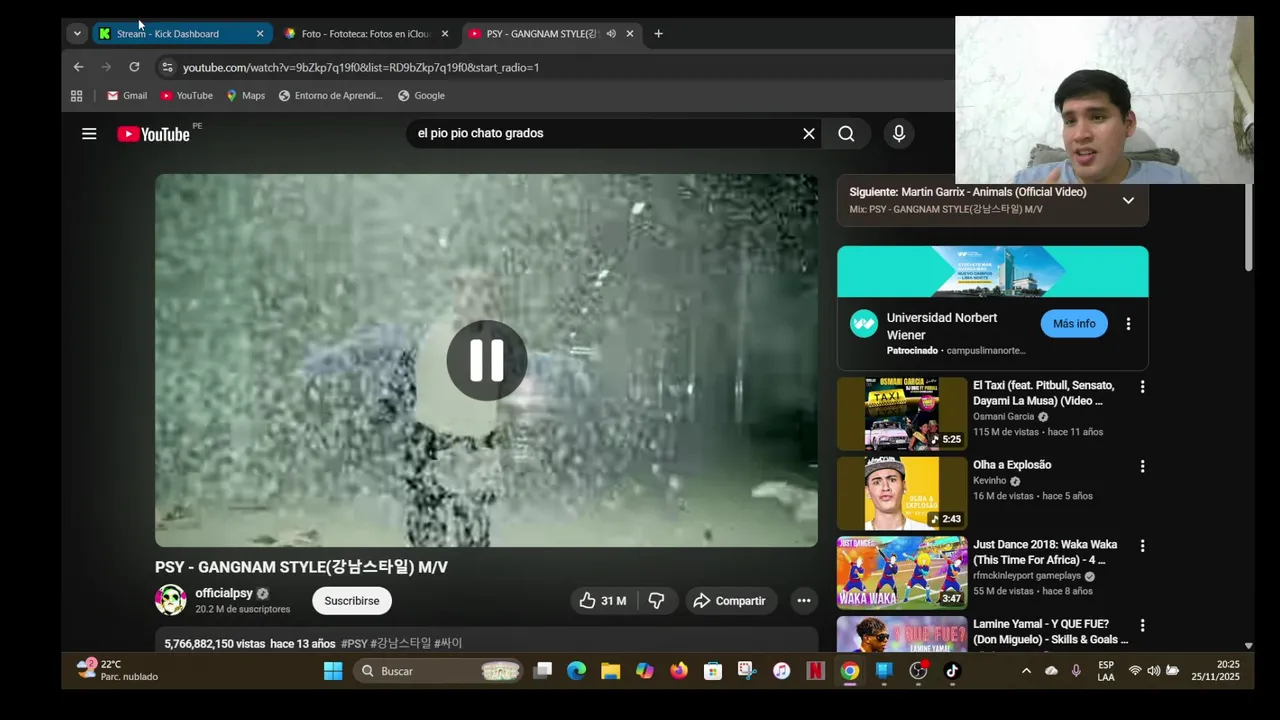The image size is (1280, 720).
Task: Open El Taxi feat. Pitbull title link
Action: [x=1044, y=393]
